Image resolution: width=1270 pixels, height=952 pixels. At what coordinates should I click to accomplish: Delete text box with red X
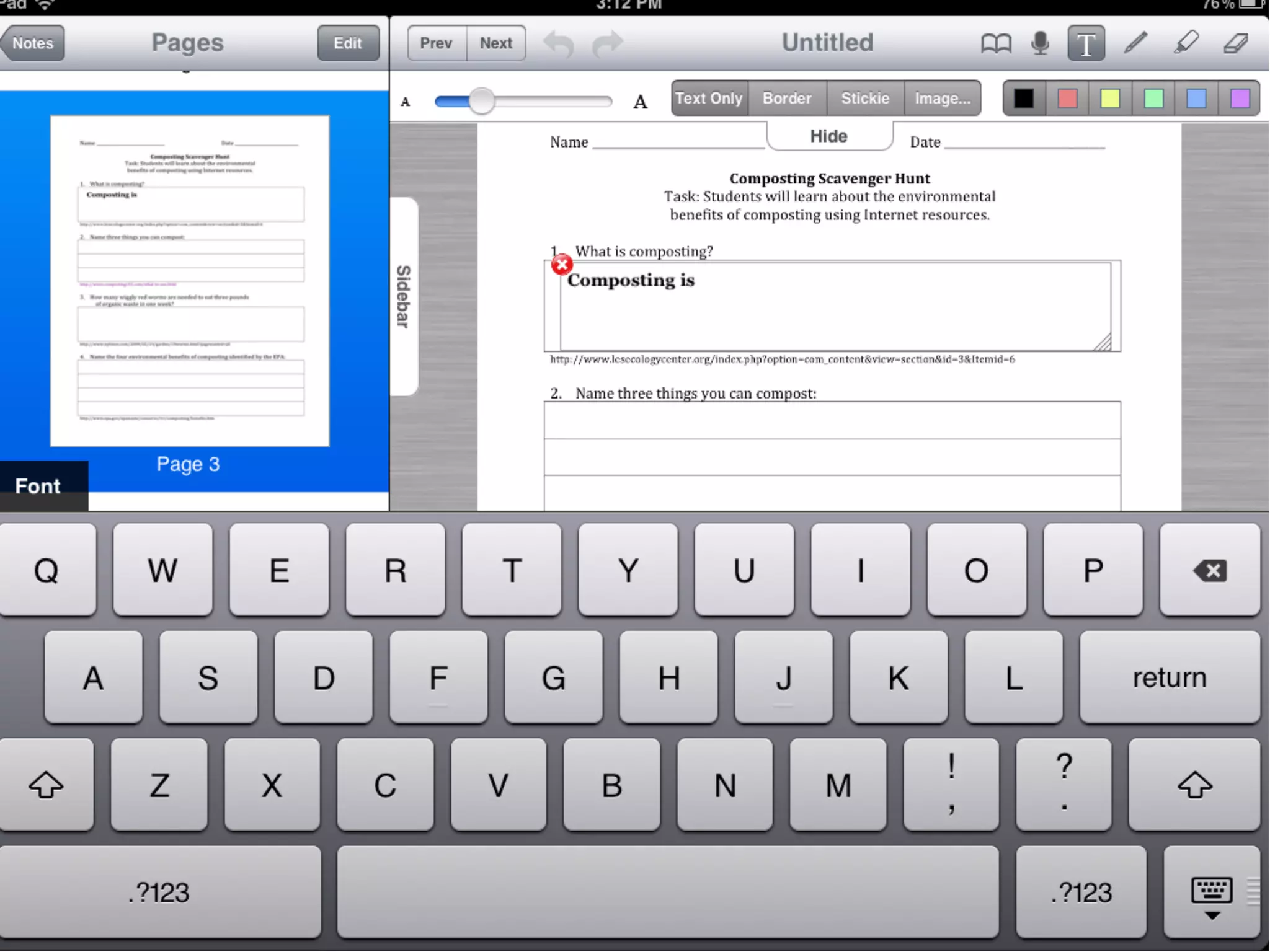point(562,265)
